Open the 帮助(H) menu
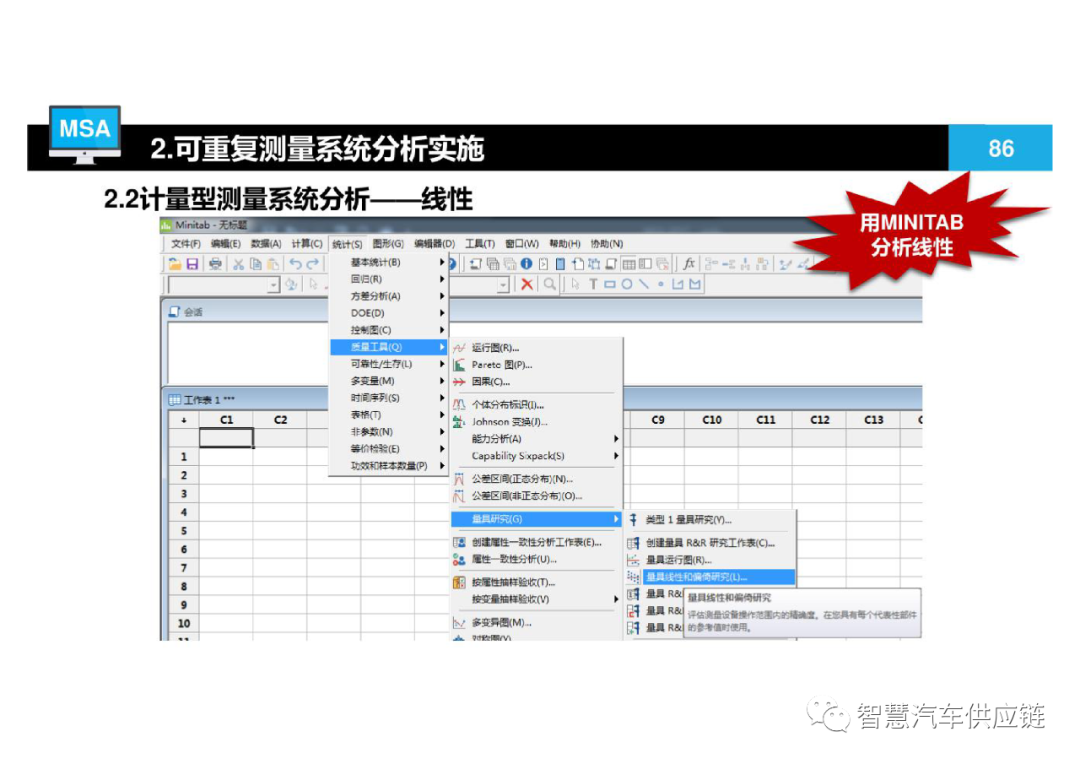The width and height of the screenshot is (1080, 764). point(565,244)
